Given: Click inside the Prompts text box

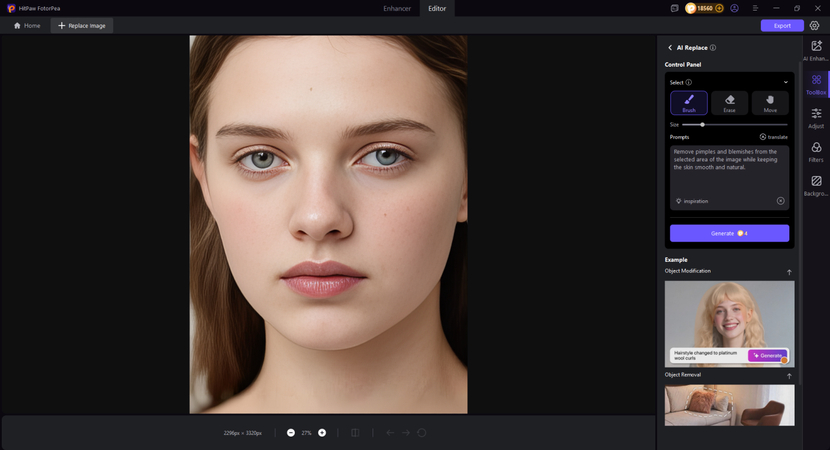Looking at the screenshot, I should pos(729,168).
